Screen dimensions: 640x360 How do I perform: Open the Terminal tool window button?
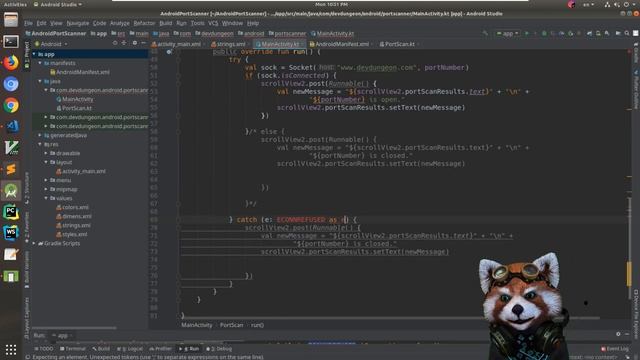pyautogui.click(x=73, y=349)
